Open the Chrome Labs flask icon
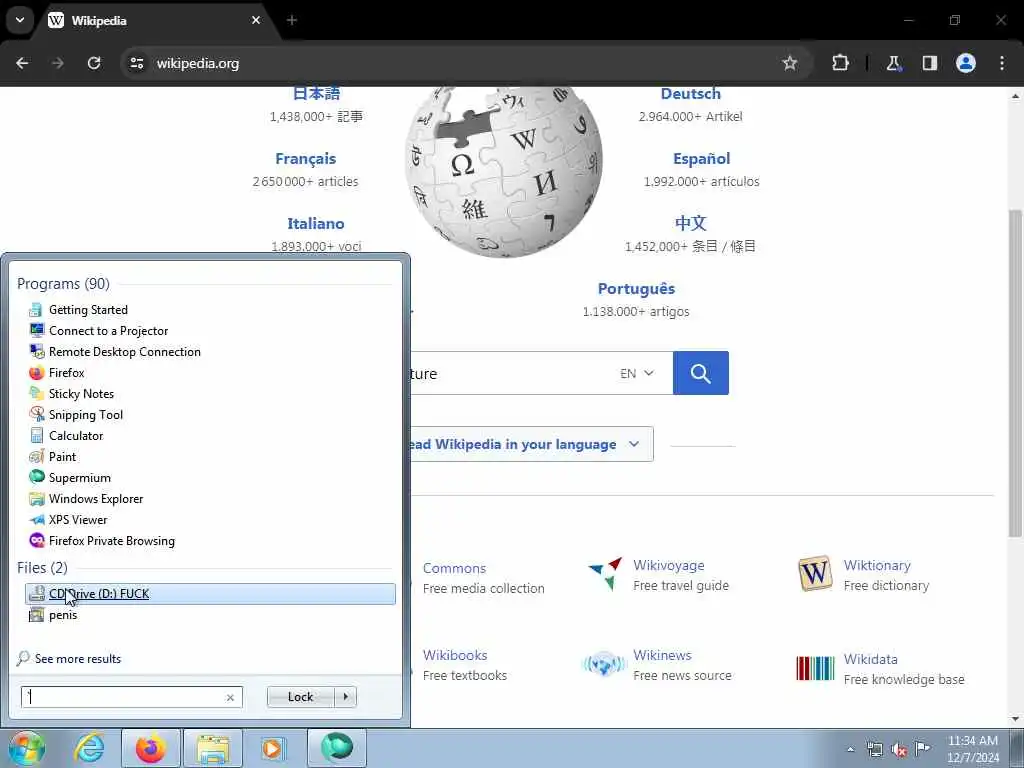Viewport: 1024px width, 768px height. (x=893, y=63)
